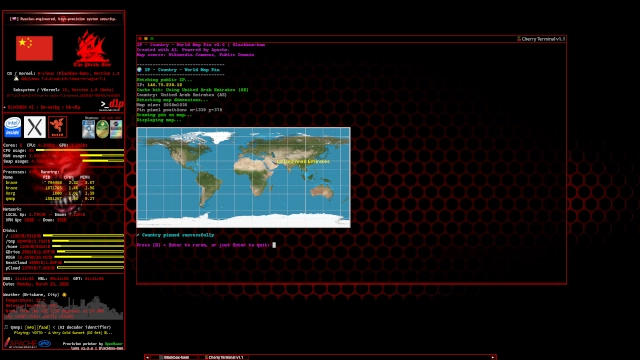Click the 'Drawing pin on map...' line
Viewport: 640px width, 360px height.
(x=164, y=115)
